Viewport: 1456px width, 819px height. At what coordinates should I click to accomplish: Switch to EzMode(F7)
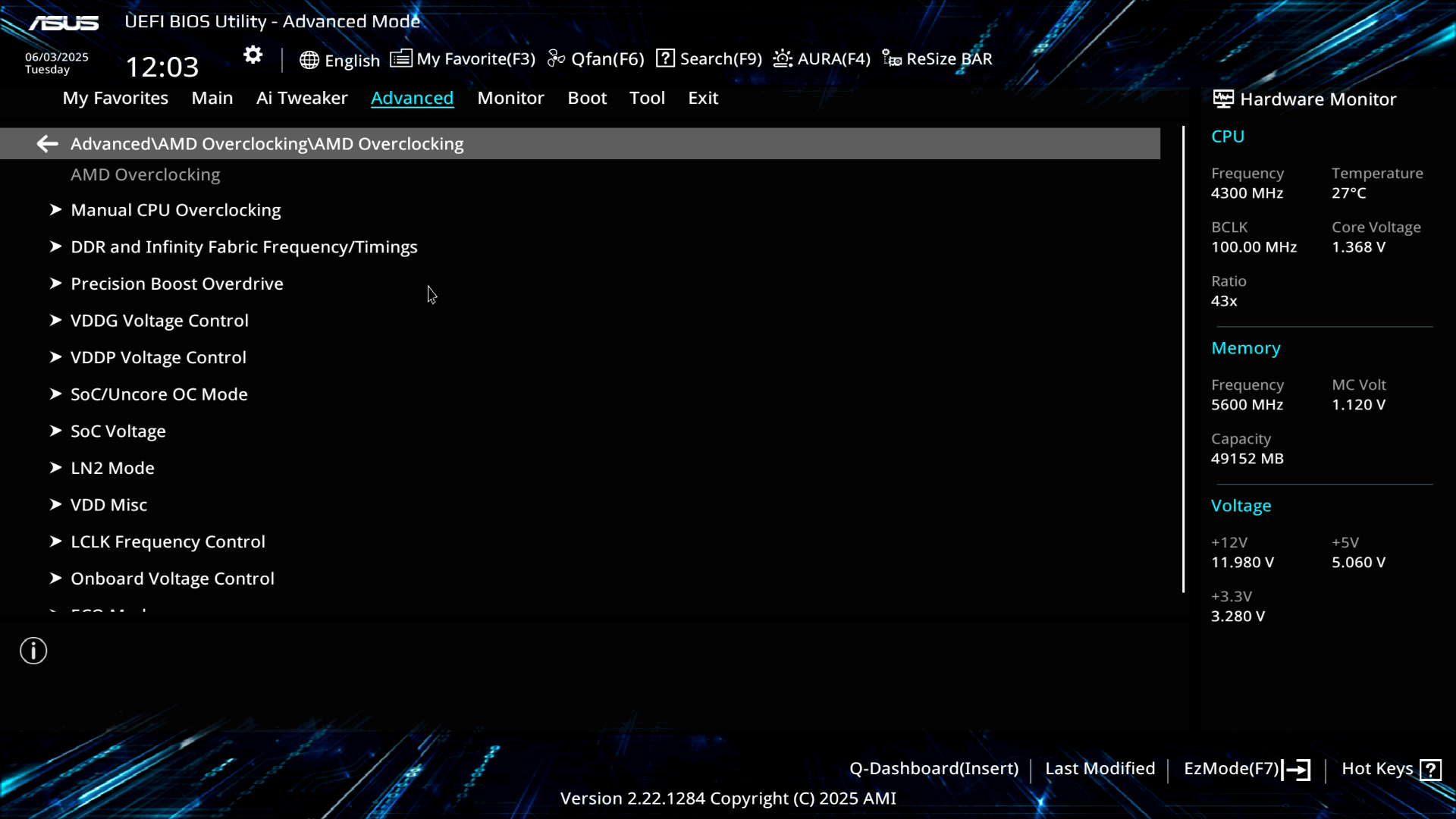tap(1246, 769)
